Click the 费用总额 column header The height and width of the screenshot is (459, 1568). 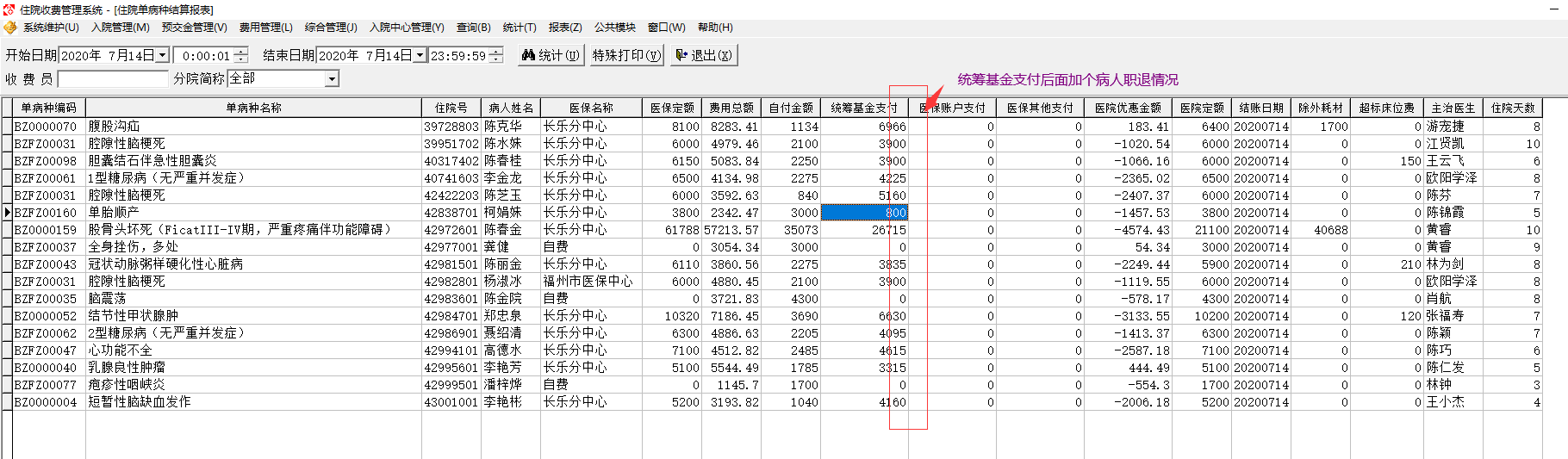(x=731, y=108)
